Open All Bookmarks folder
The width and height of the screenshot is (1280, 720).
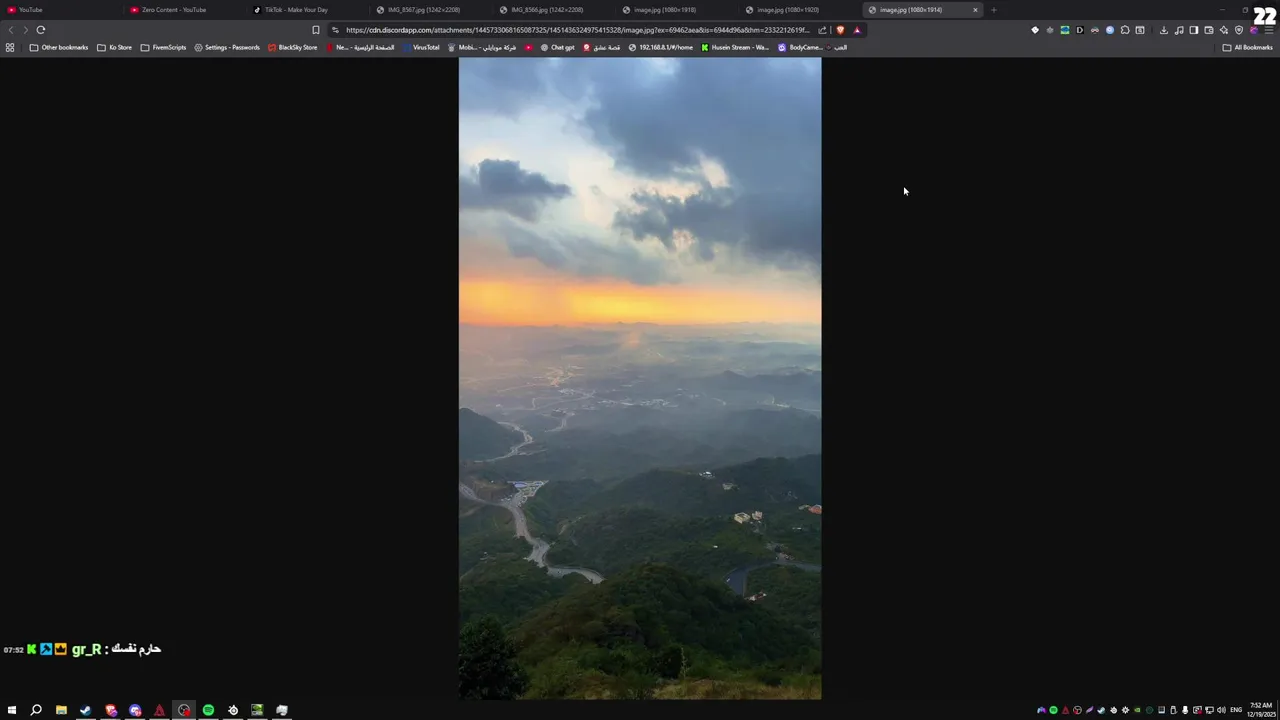click(x=1247, y=47)
